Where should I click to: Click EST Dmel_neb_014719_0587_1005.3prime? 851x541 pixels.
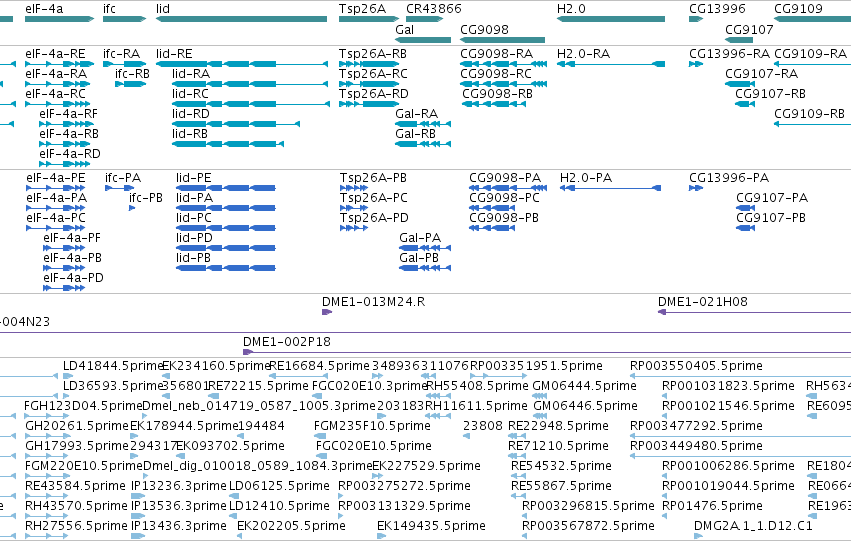pyautogui.click(x=259, y=406)
